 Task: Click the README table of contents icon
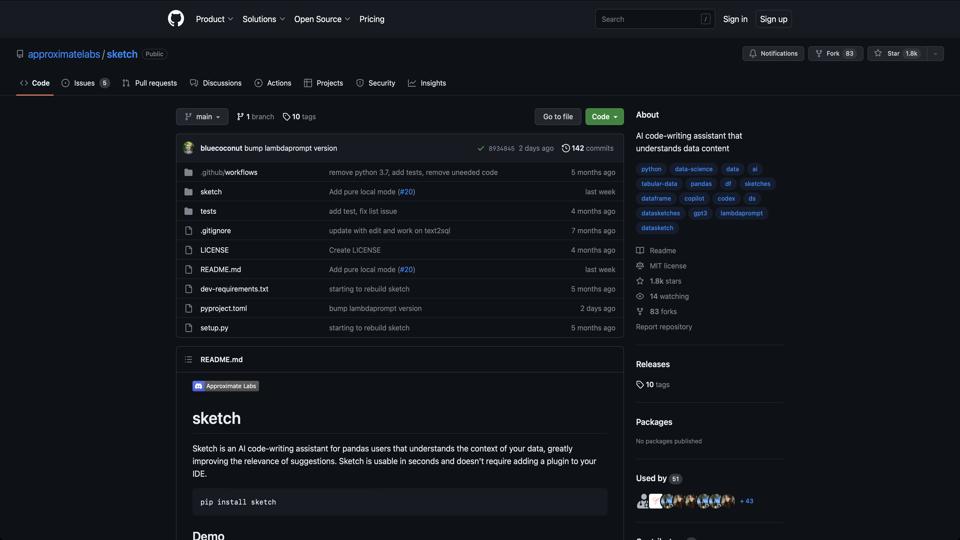click(x=188, y=360)
